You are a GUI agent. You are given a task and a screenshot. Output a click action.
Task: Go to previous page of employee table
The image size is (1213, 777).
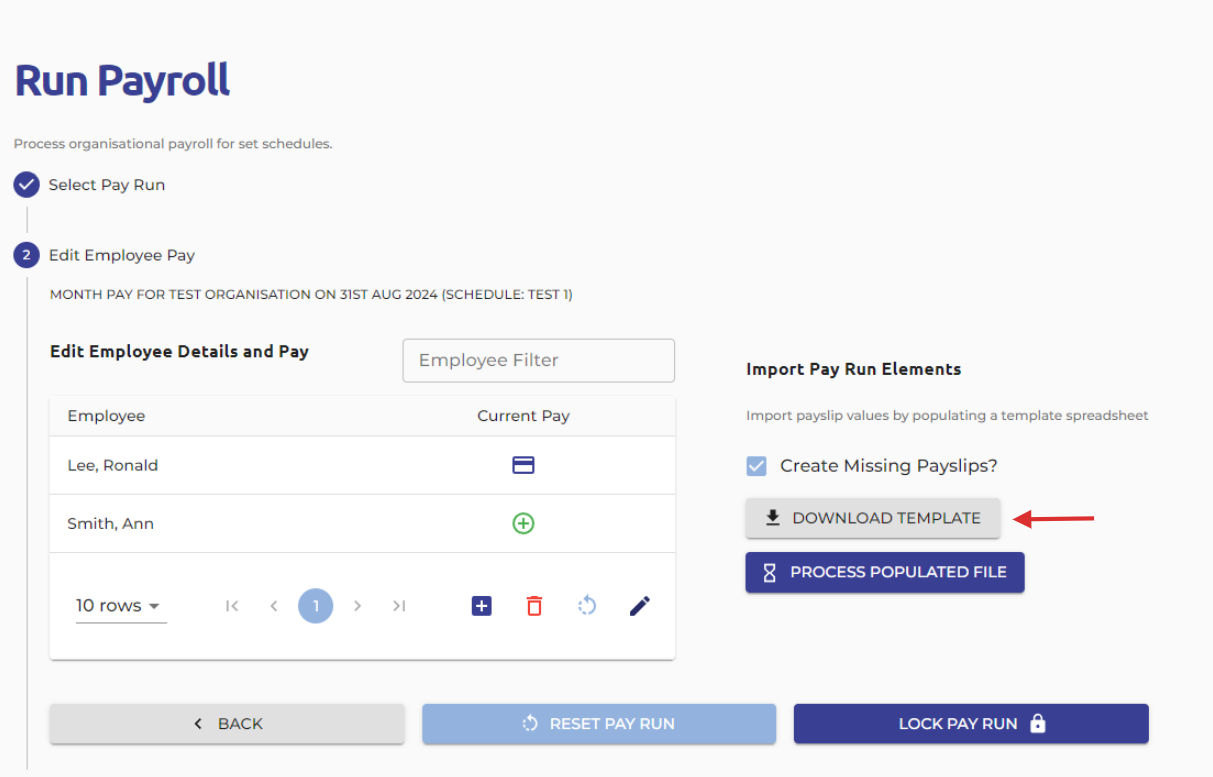273,606
